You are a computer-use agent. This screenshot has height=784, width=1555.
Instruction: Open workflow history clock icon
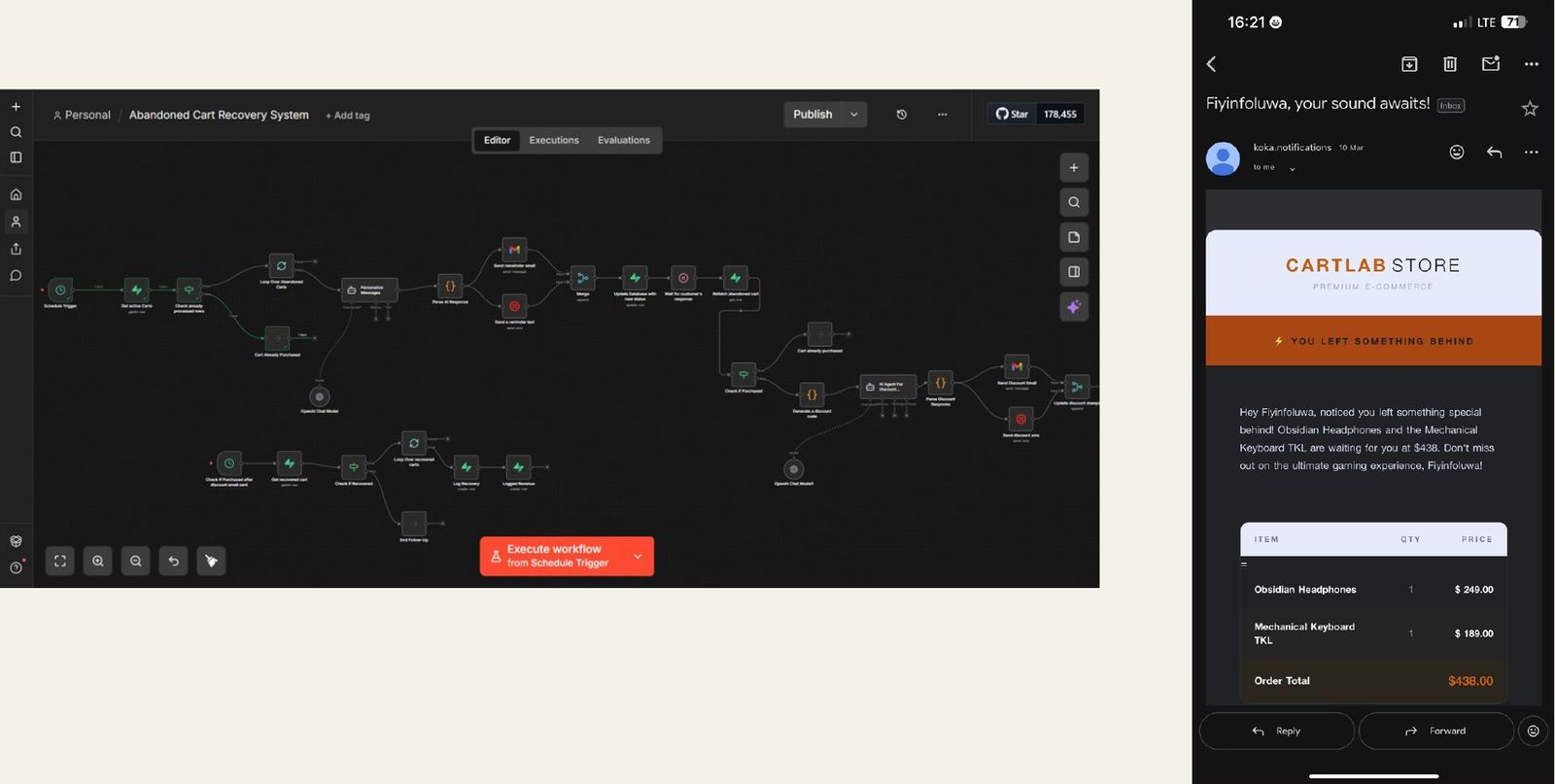902,115
